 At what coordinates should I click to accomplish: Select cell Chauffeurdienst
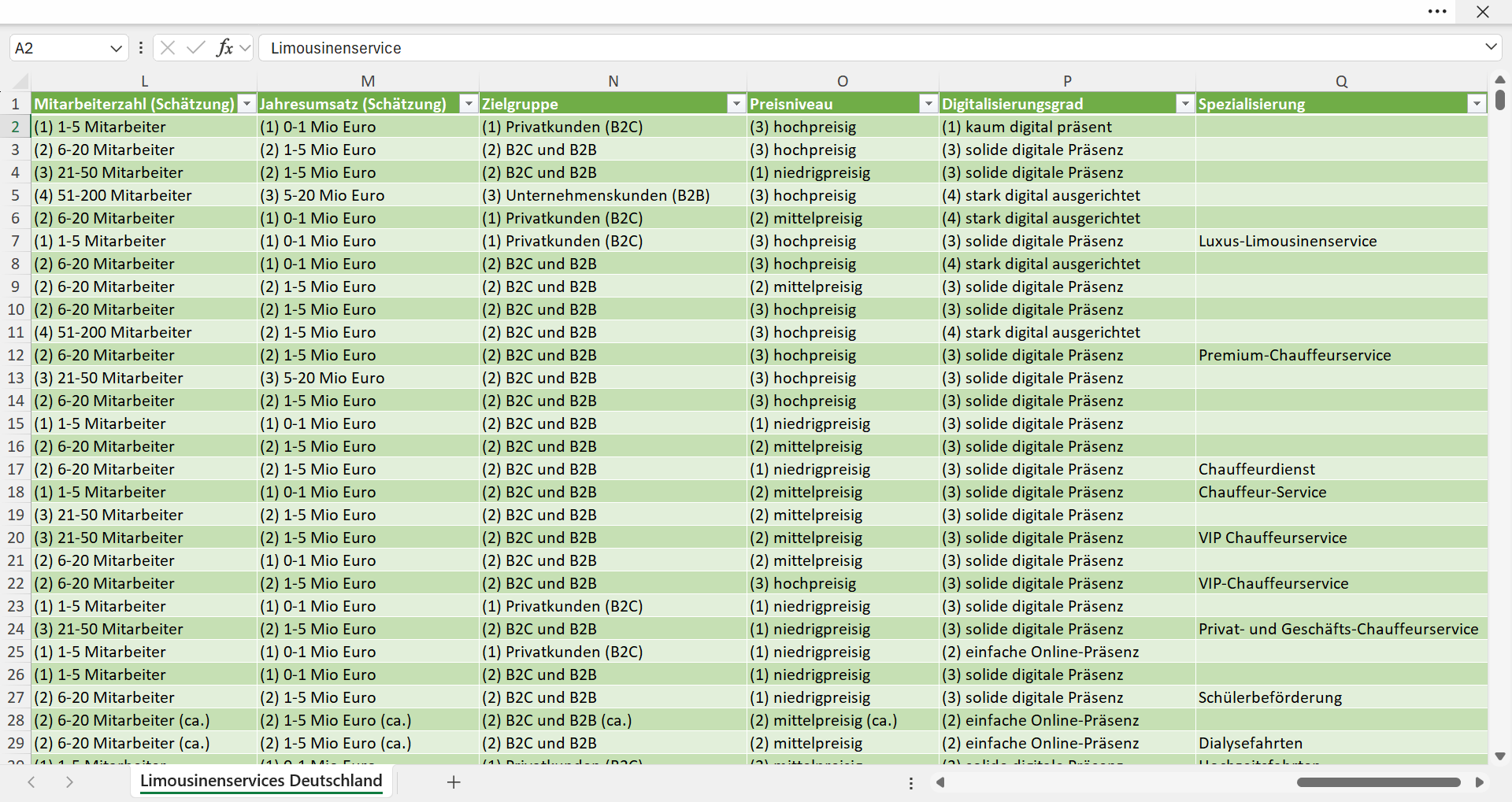[1341, 469]
